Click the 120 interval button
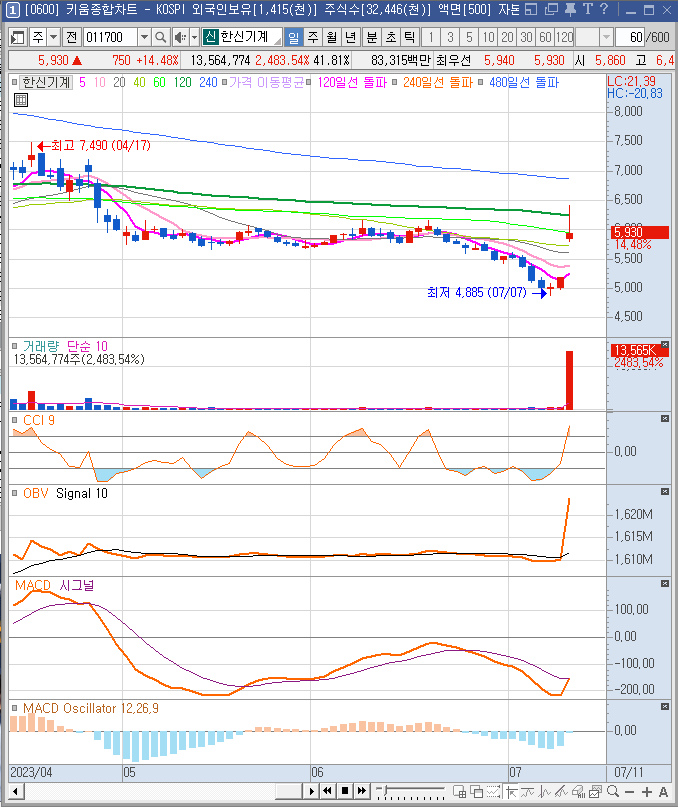The height and width of the screenshot is (807, 678). coord(565,37)
